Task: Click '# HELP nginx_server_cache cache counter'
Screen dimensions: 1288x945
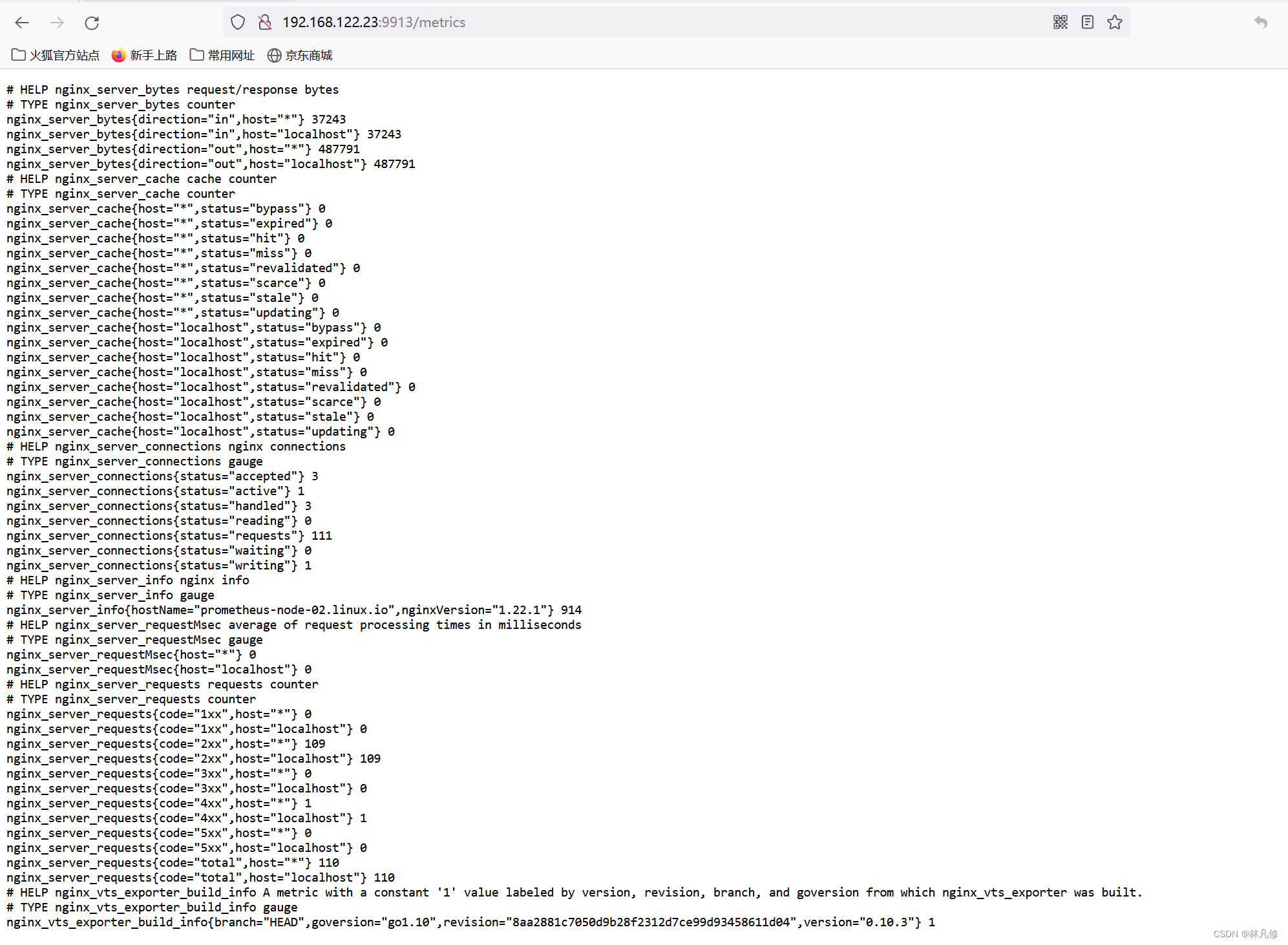Action: 142,179
